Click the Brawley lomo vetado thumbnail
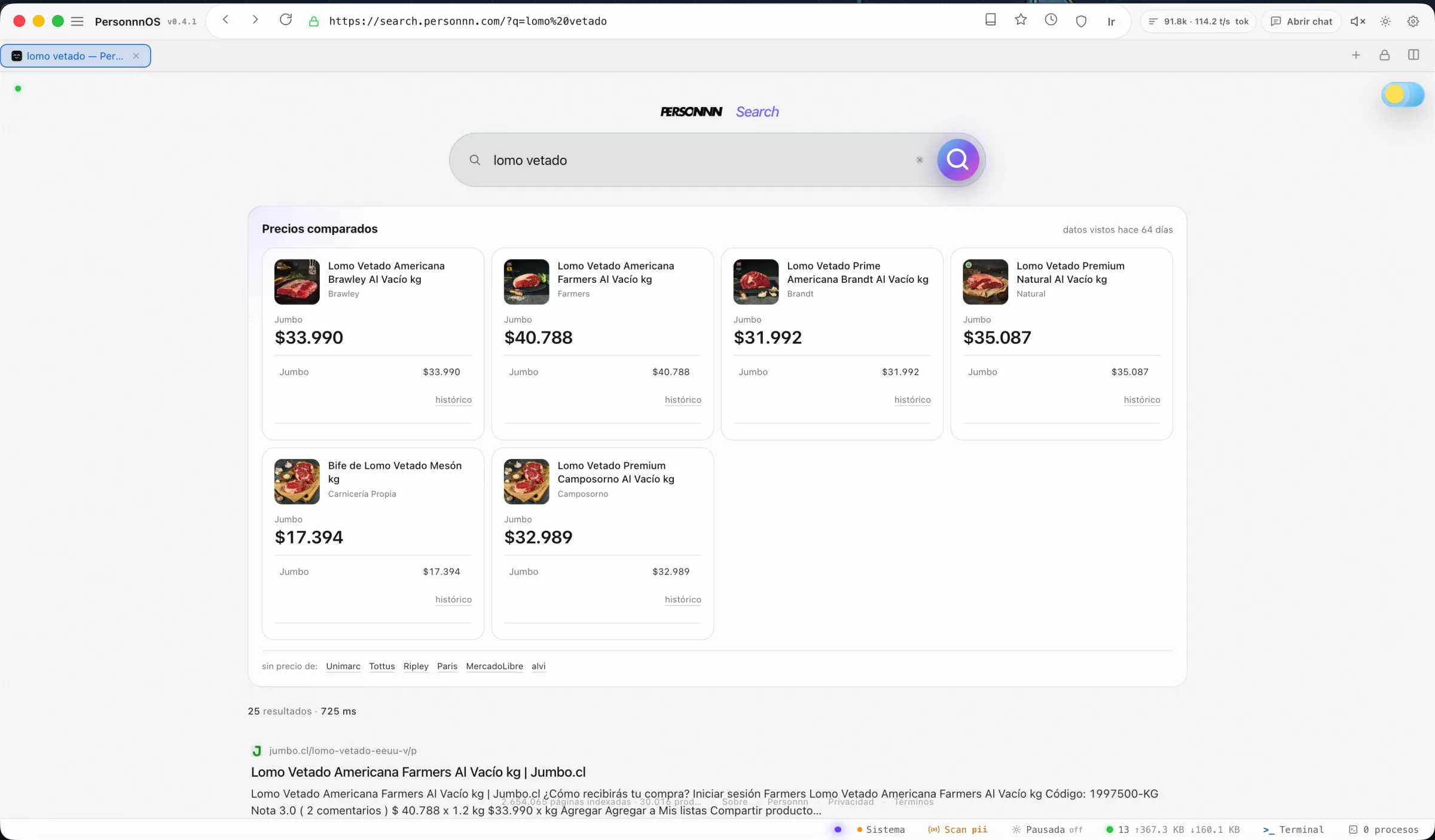 coord(297,282)
